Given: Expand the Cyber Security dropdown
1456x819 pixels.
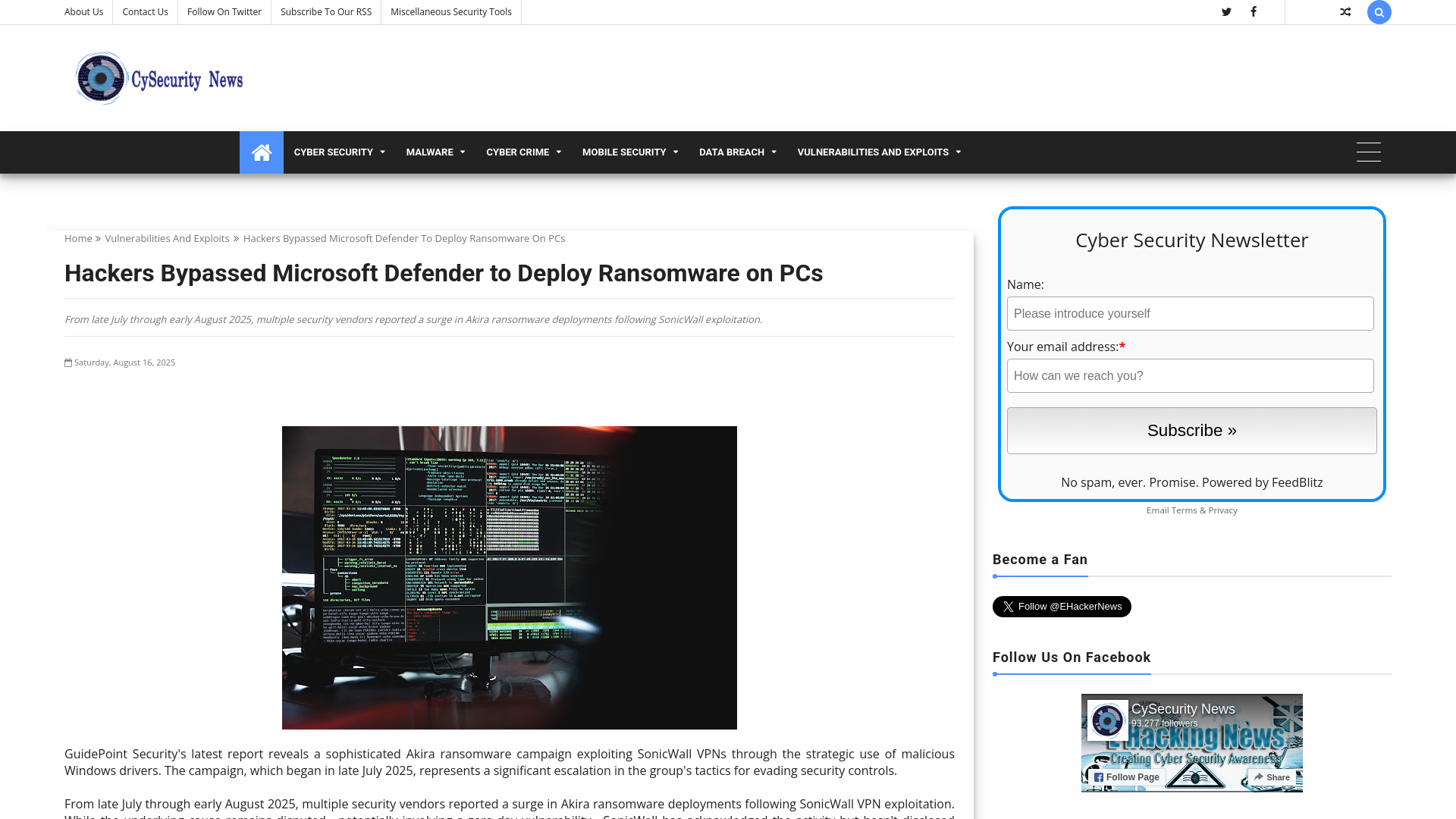Looking at the screenshot, I should point(339,152).
